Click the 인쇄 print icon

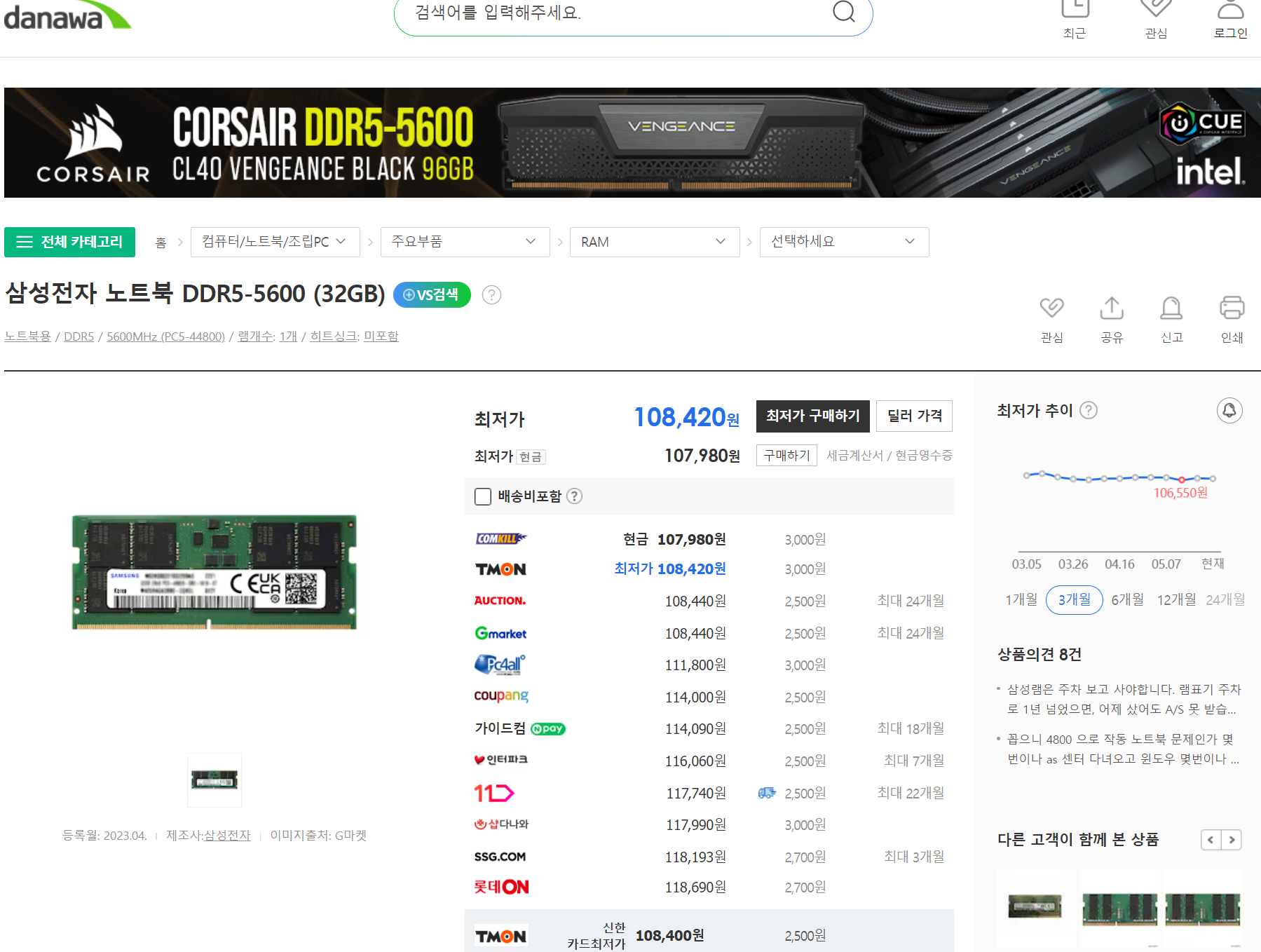click(1232, 307)
